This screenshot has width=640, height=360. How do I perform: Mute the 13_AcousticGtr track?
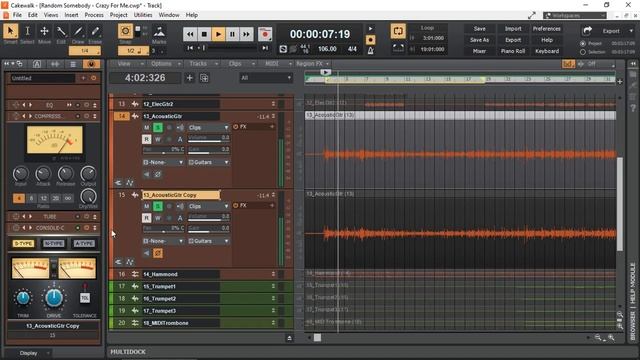147,128
